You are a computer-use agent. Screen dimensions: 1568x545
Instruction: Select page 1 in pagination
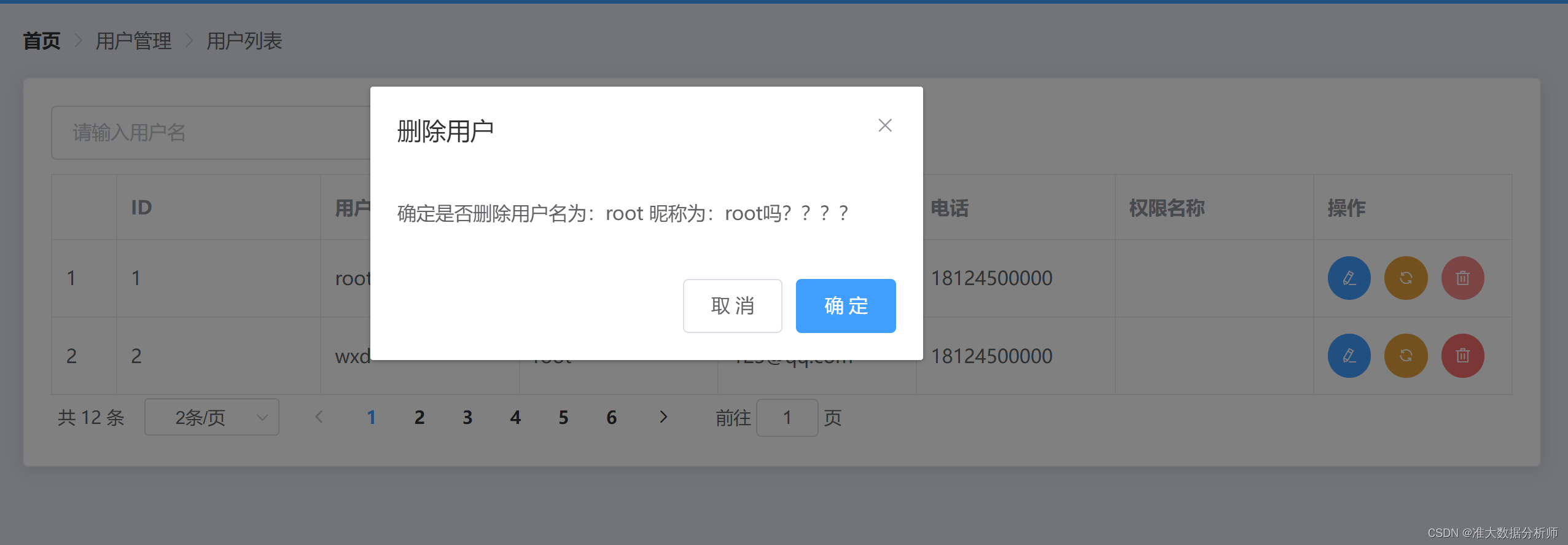click(x=372, y=418)
